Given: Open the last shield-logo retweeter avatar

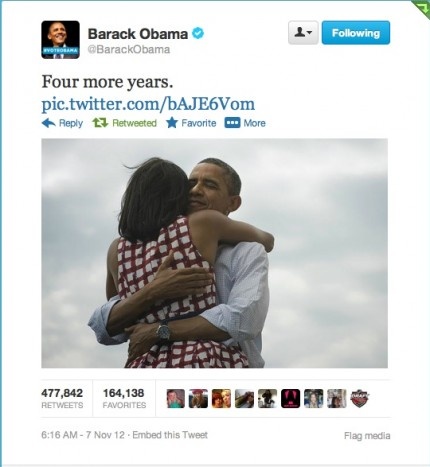Looking at the screenshot, I should [x=360, y=398].
